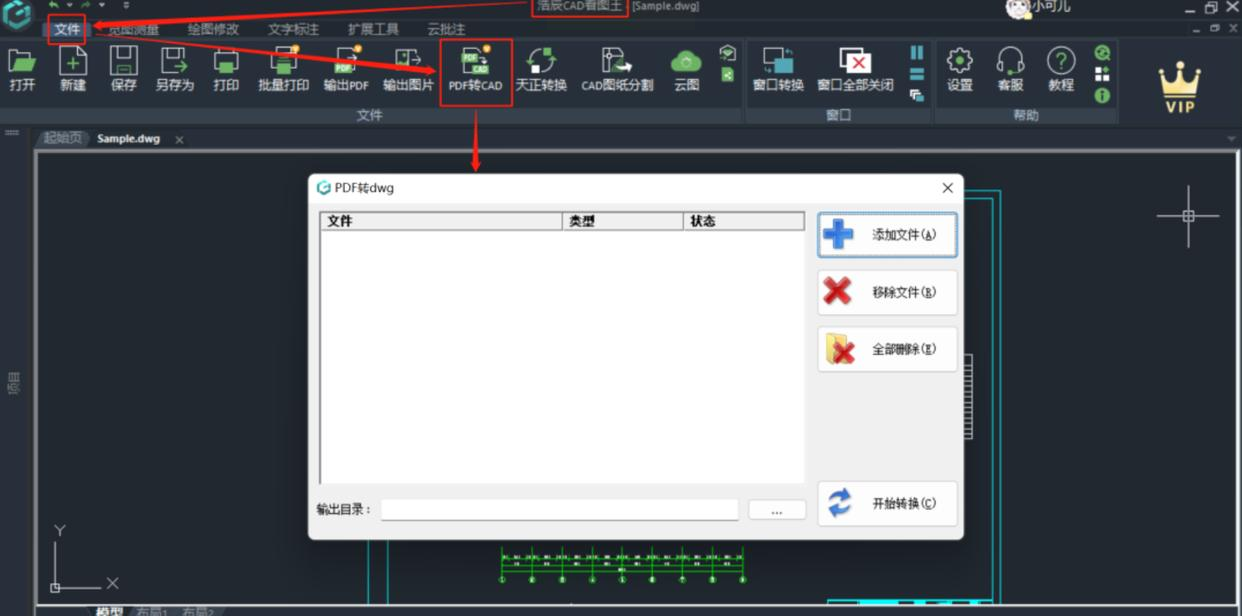Open VIP crown membership
The width and height of the screenshot is (1242, 616).
click(1180, 87)
